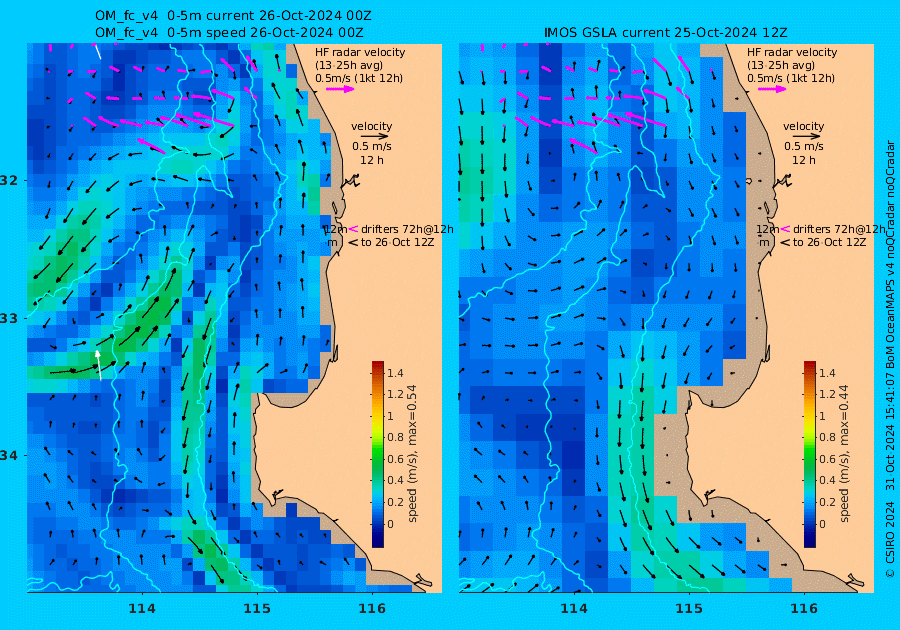Image resolution: width=900 pixels, height=630 pixels.
Task: Click the right map speed colorbar
Action: (x=809, y=454)
